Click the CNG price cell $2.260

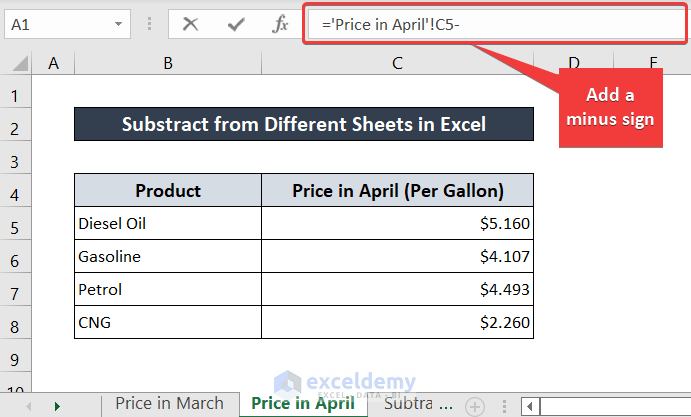click(x=397, y=323)
